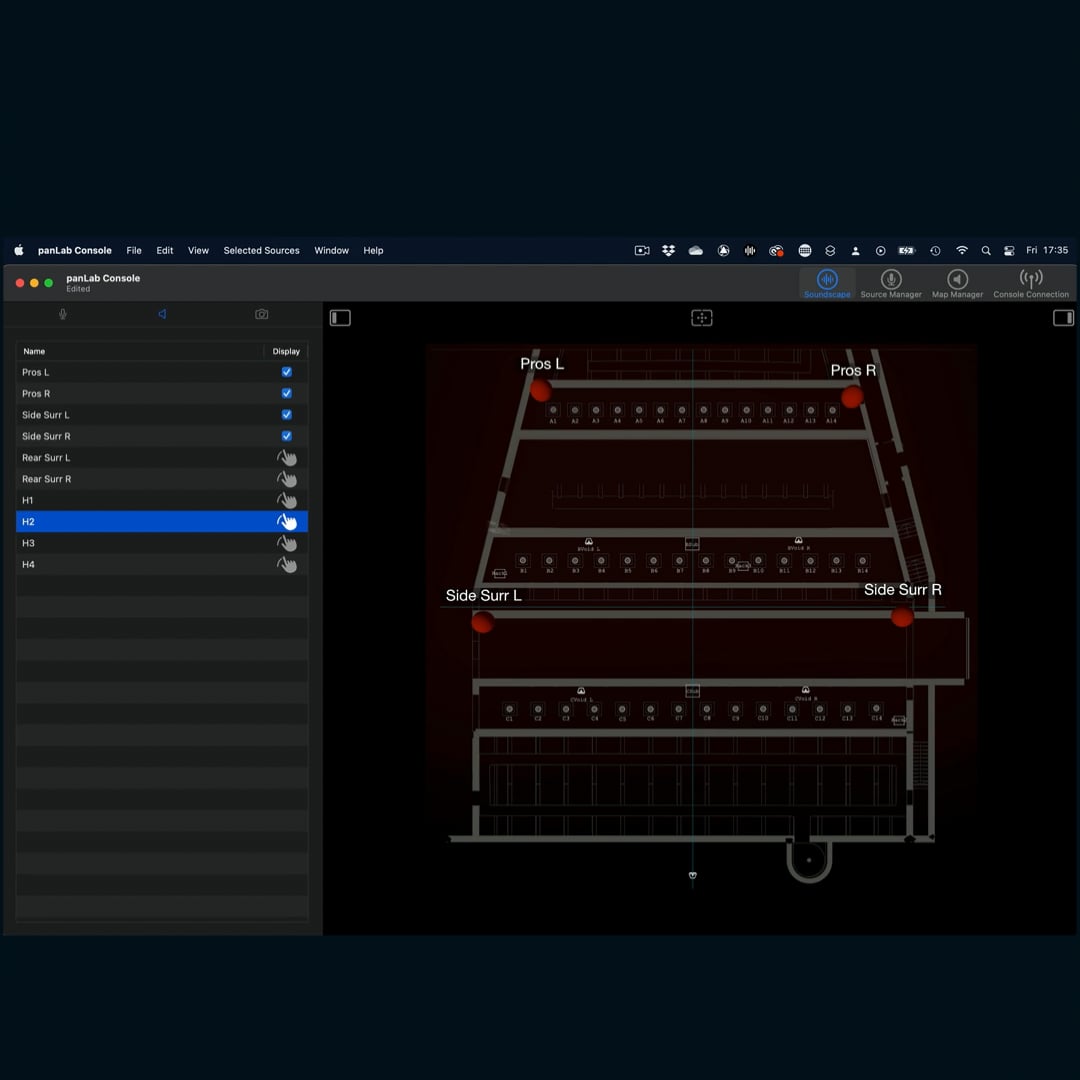Open Console Connection settings
Image resolution: width=1080 pixels, height=1080 pixels.
pos(1030,284)
